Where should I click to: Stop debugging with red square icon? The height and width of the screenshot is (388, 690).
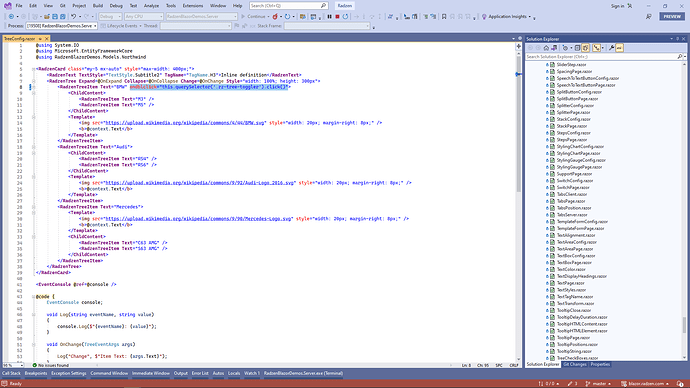[x=337, y=16]
